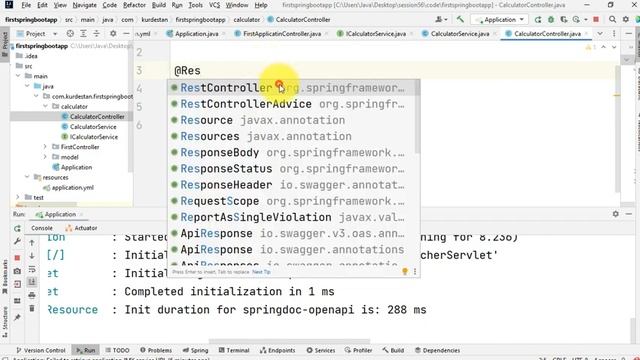This screenshot has height=360, width=640.
Task: Toggle the Structure side panel
Action: 5,322
